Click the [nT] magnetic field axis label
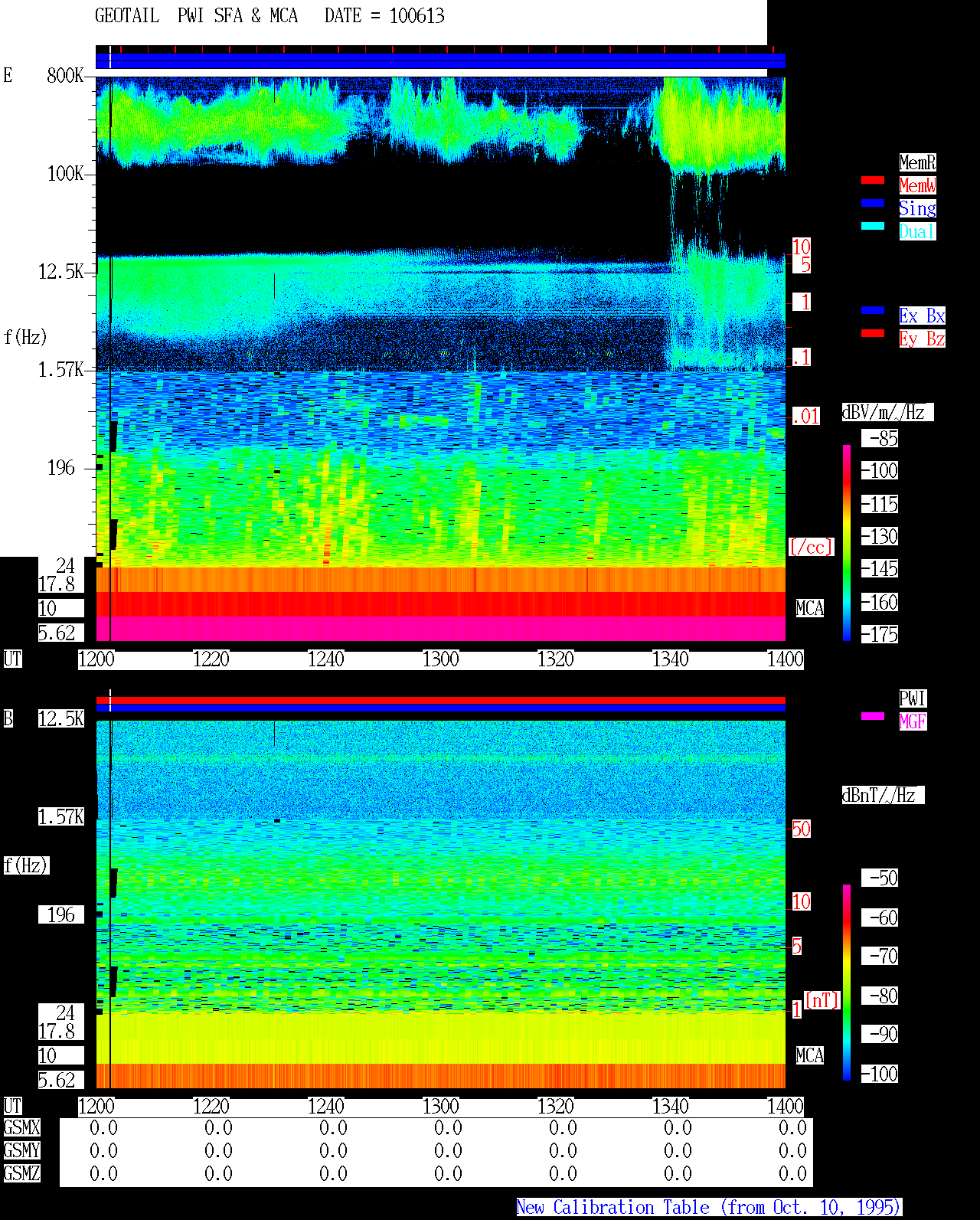980x1220 pixels. (822, 1000)
